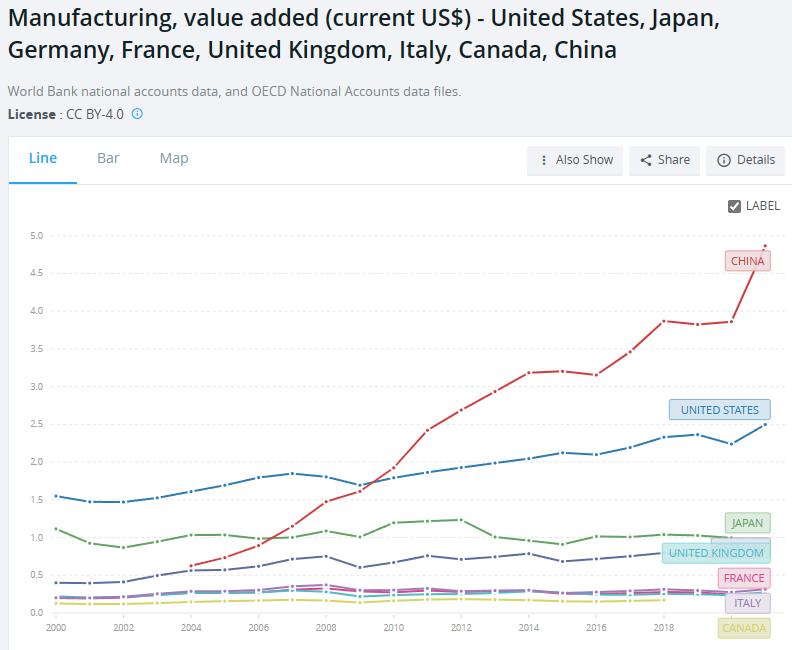Click the CHINA series label
The image size is (792, 650).
pos(747,261)
